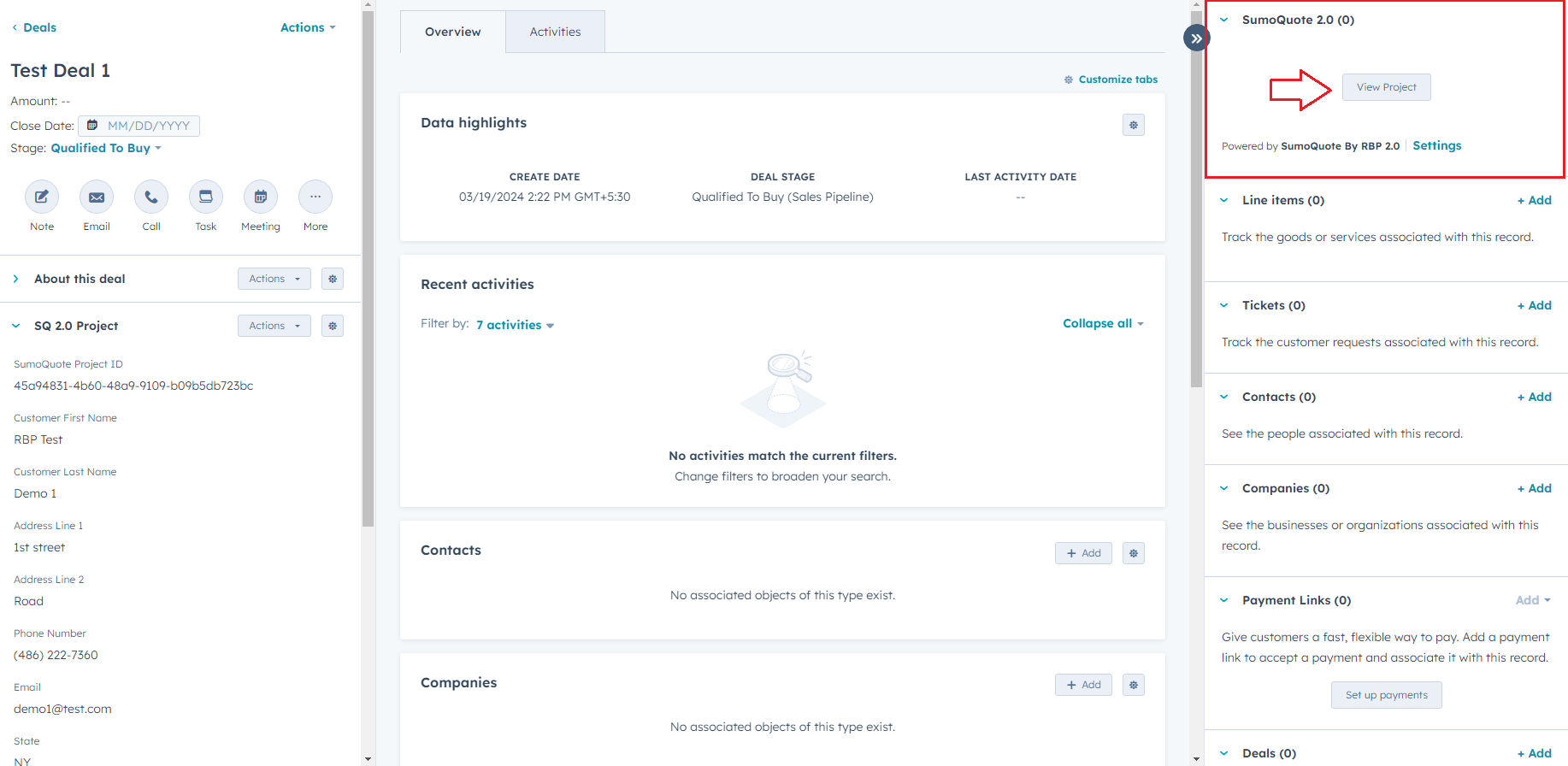Open the More actions ellipsis icon
The image size is (1568, 766).
point(315,197)
